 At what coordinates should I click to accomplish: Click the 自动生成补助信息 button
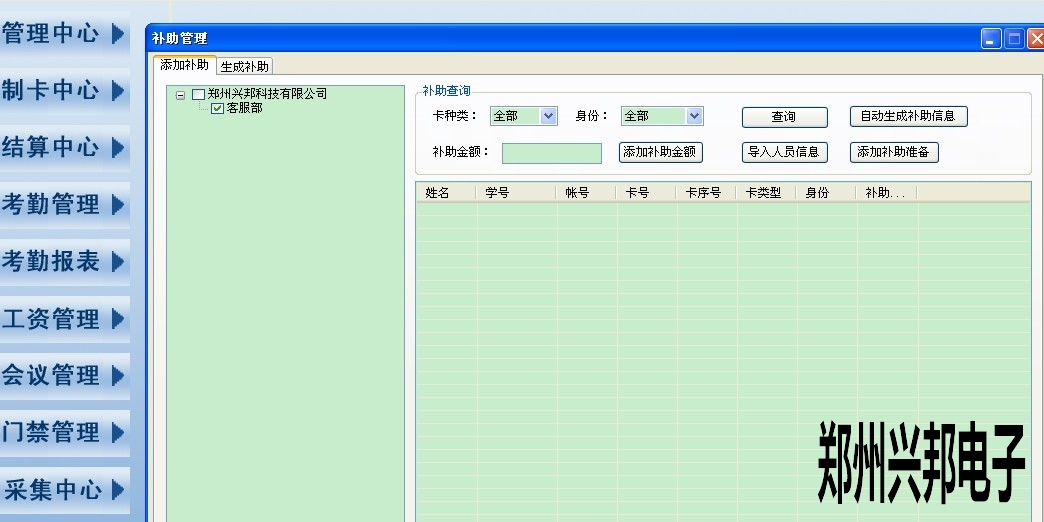[x=909, y=116]
